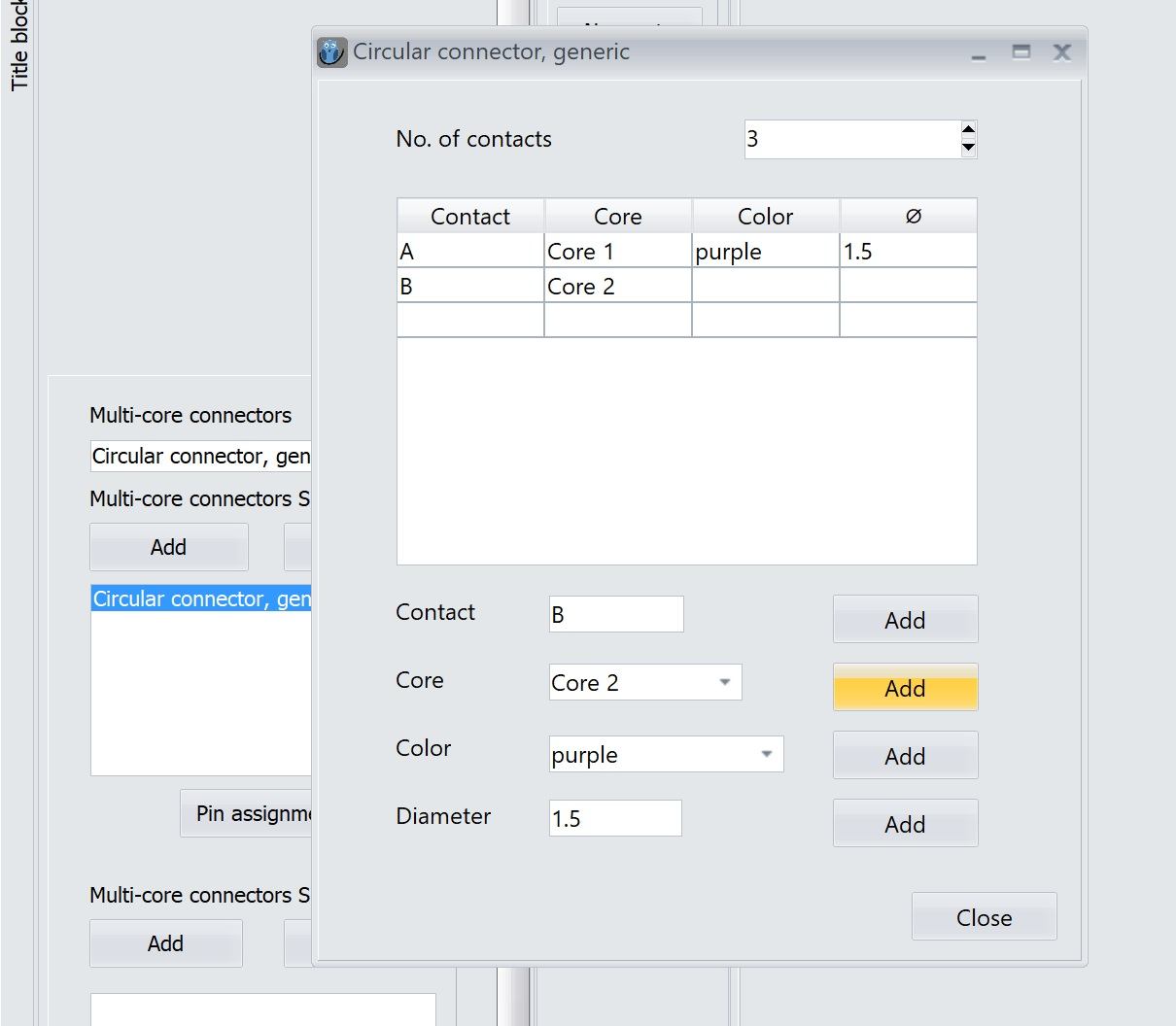
Task: Click the diameter symbol column header
Action: click(x=912, y=216)
